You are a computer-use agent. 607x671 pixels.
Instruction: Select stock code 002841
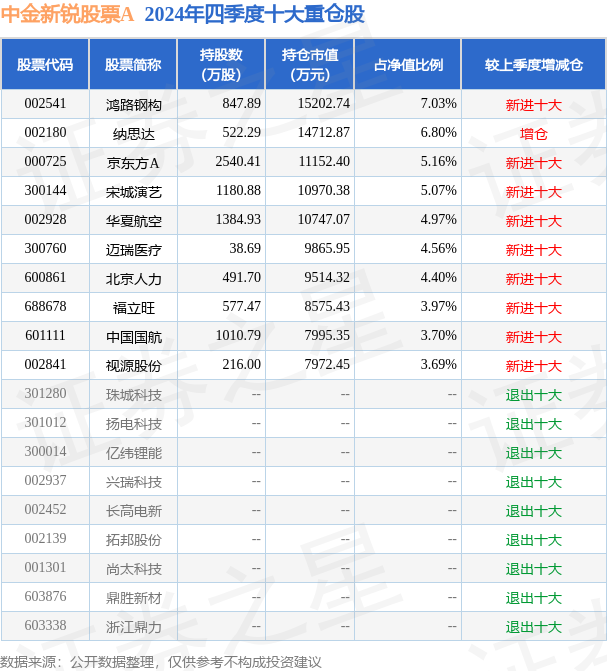(45, 365)
